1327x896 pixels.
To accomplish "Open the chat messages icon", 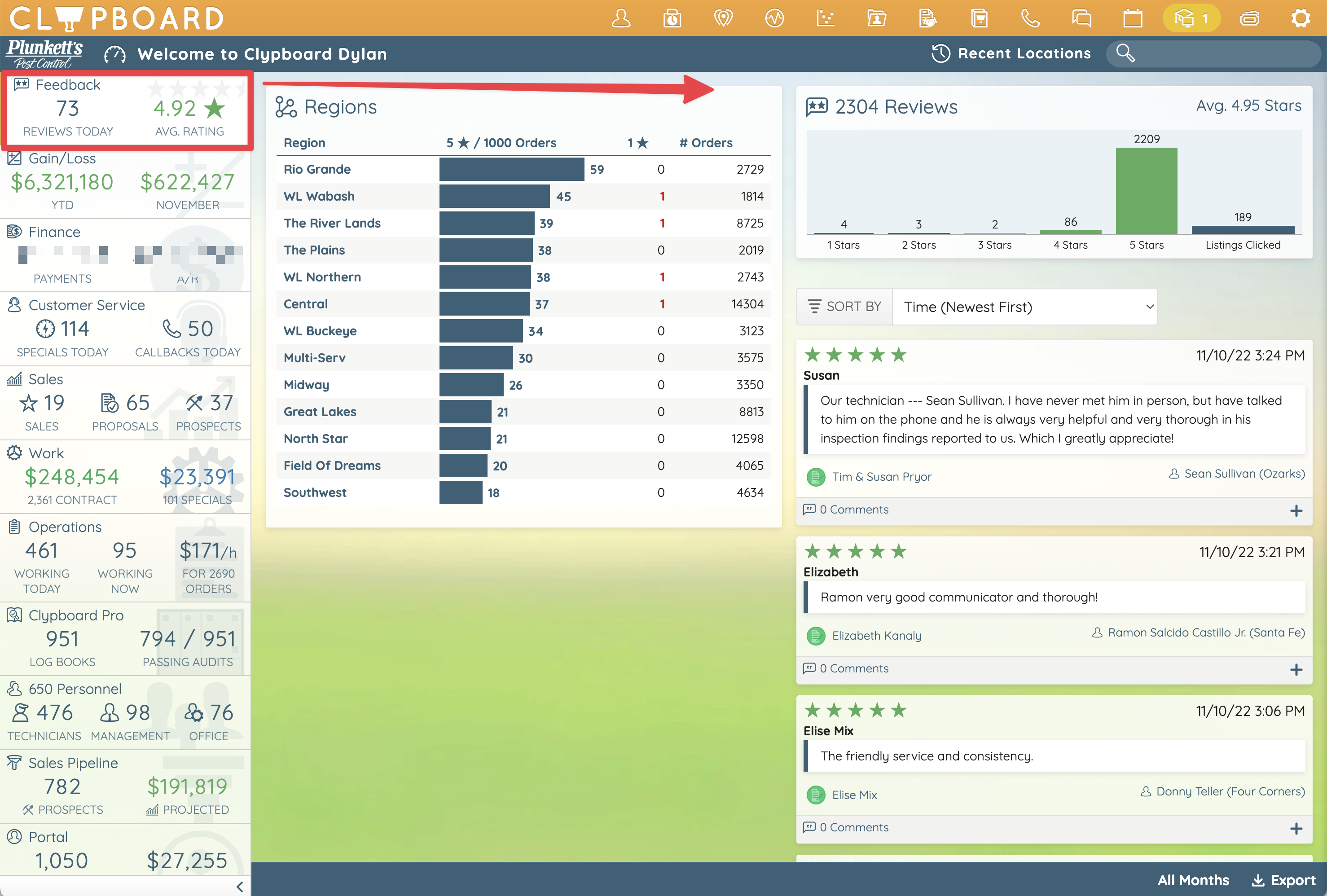I will [x=1081, y=18].
